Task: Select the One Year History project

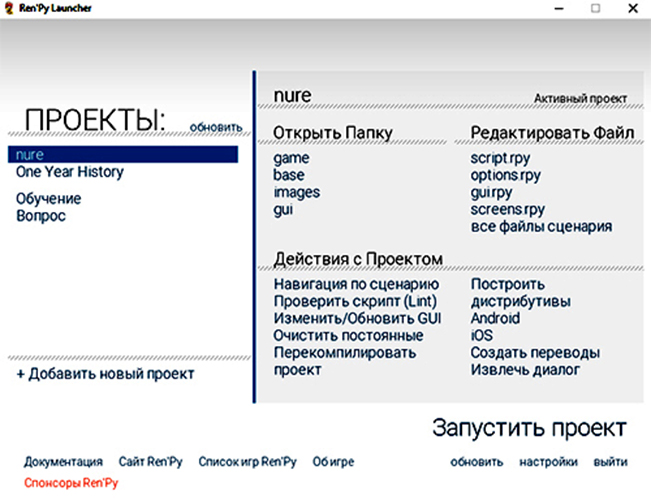Action: click(70, 172)
